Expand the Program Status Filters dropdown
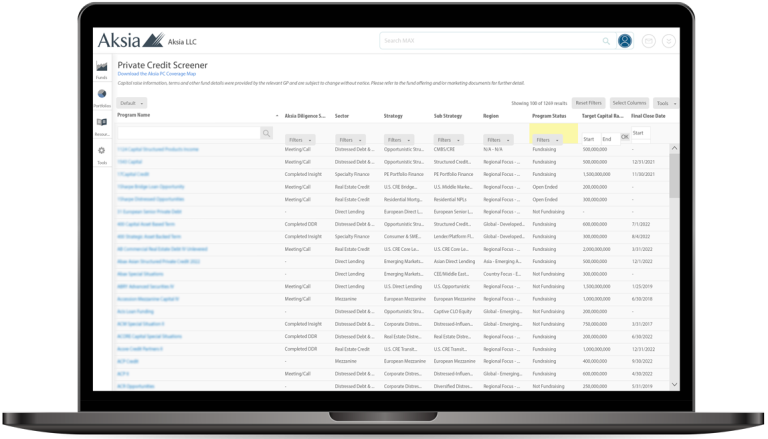 pos(546,139)
